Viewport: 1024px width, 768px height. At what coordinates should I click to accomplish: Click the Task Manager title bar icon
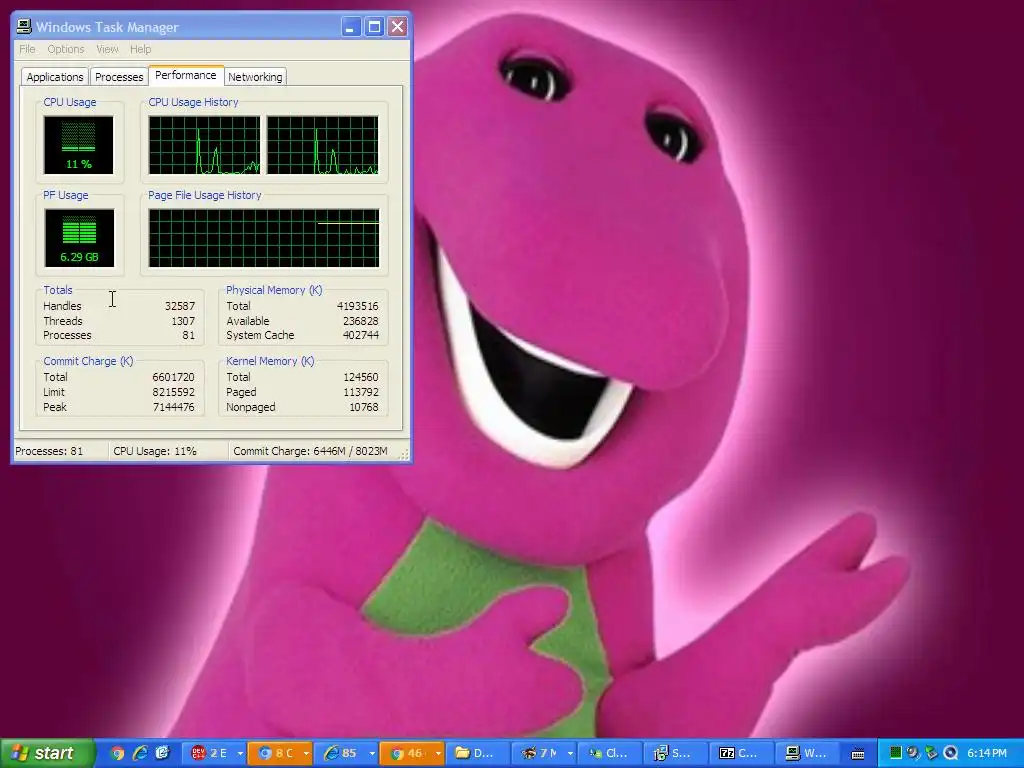[x=24, y=27]
